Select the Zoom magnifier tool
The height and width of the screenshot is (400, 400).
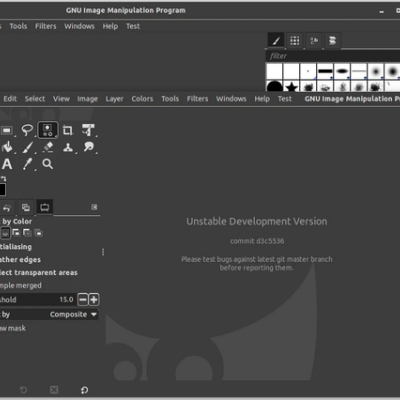[48, 164]
